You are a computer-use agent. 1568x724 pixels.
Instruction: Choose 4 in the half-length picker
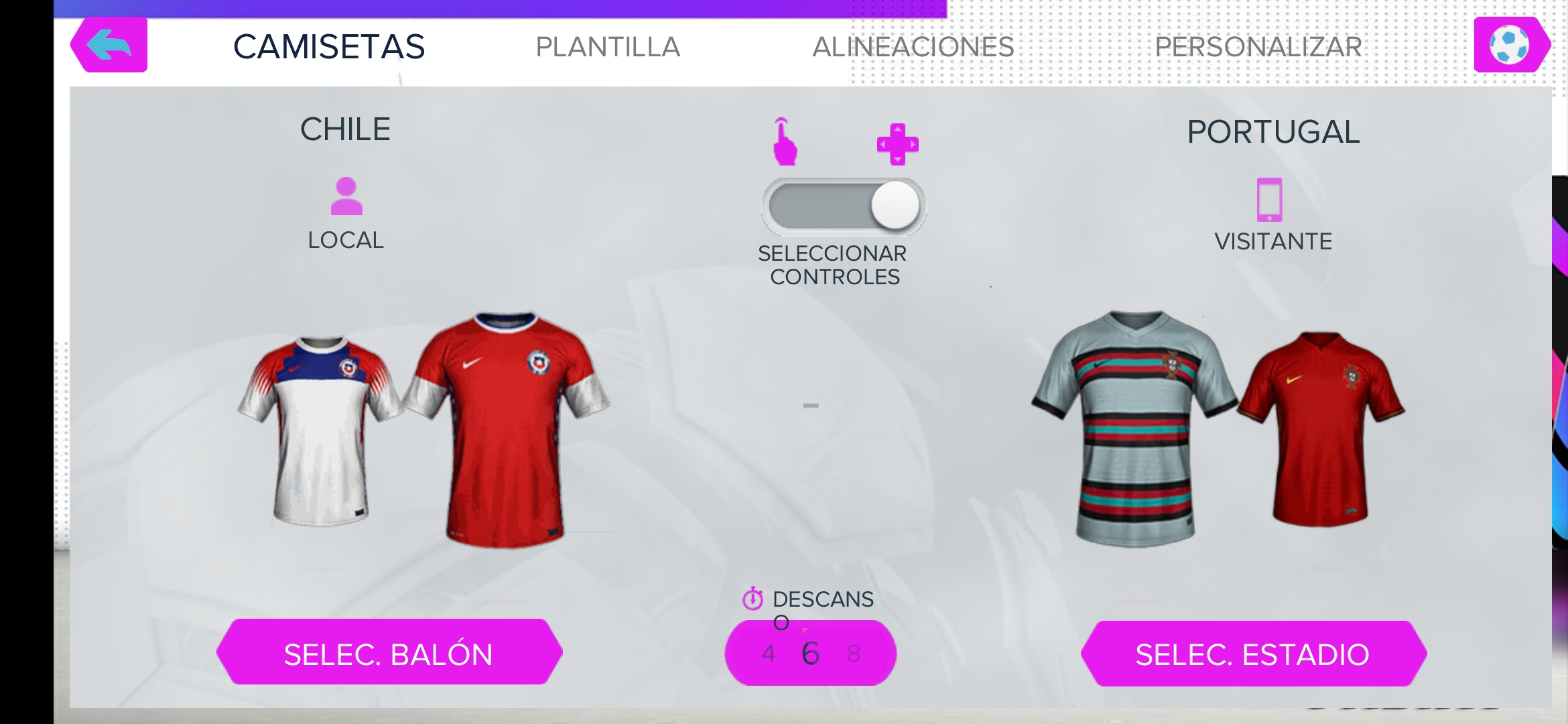[769, 654]
